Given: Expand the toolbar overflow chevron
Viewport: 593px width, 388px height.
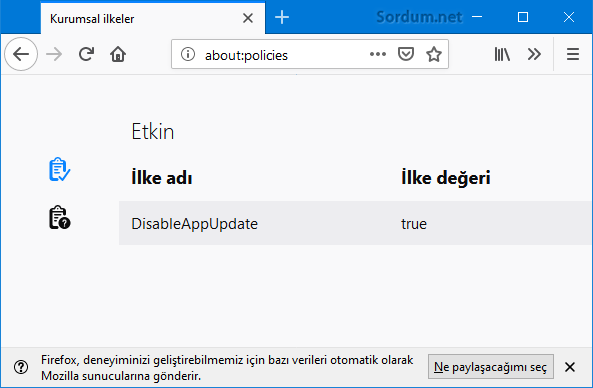Looking at the screenshot, I should pos(534,54).
